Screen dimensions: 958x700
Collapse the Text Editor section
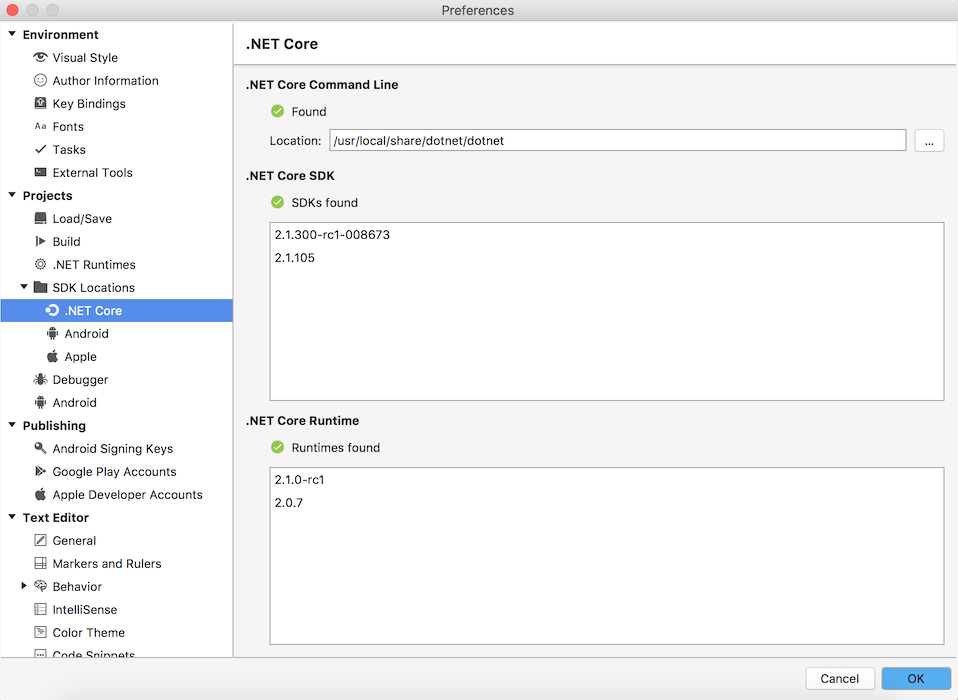coord(12,517)
